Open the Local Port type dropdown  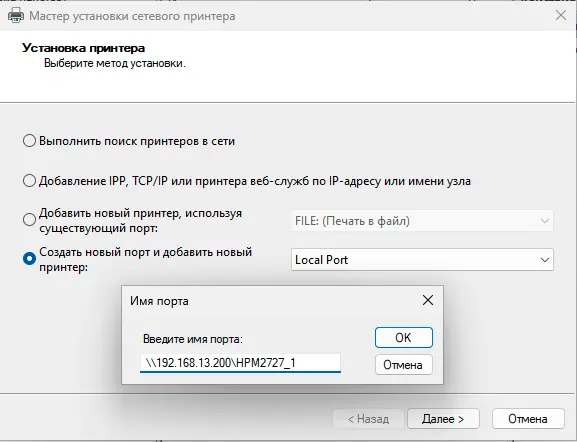(x=422, y=260)
